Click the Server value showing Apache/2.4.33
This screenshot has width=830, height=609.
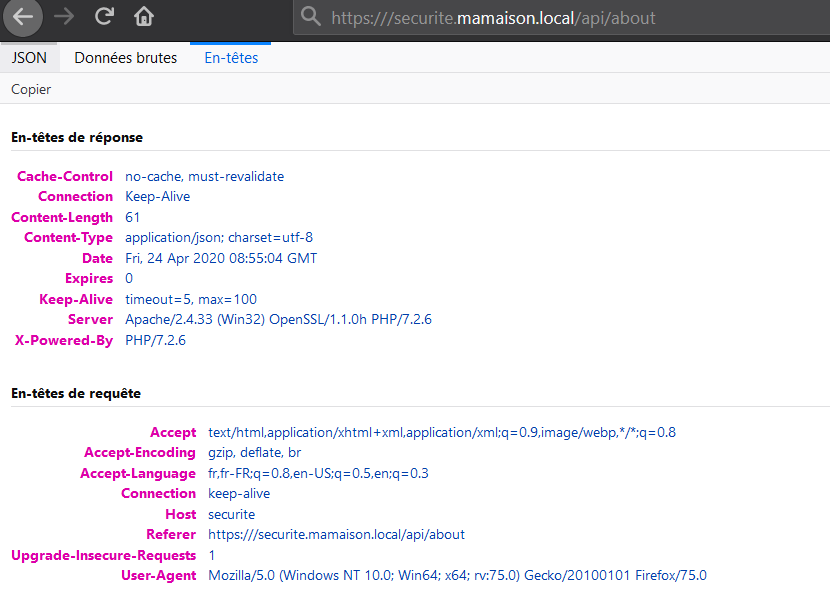point(277,319)
